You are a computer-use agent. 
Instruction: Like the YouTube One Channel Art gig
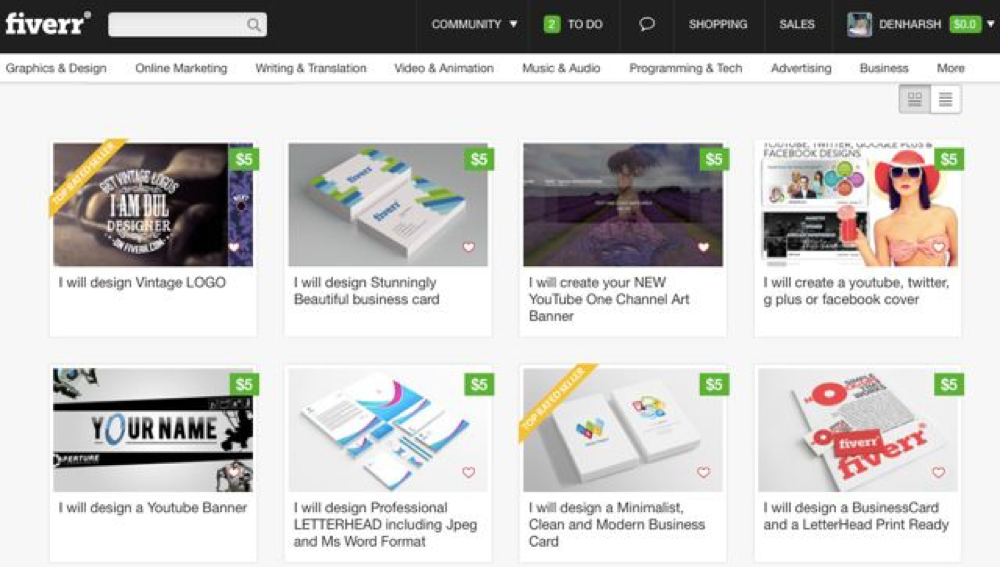pos(703,247)
